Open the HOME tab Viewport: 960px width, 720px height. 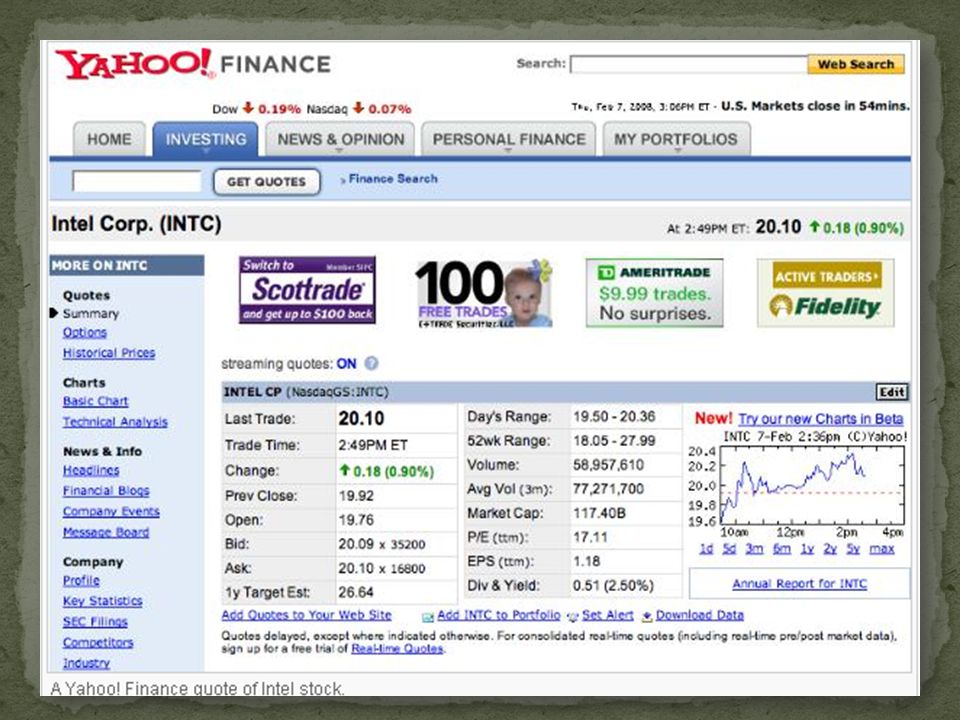(109, 139)
